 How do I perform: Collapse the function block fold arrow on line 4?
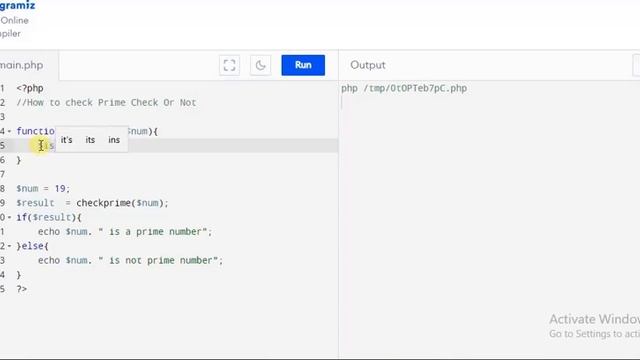pyautogui.click(x=9, y=131)
